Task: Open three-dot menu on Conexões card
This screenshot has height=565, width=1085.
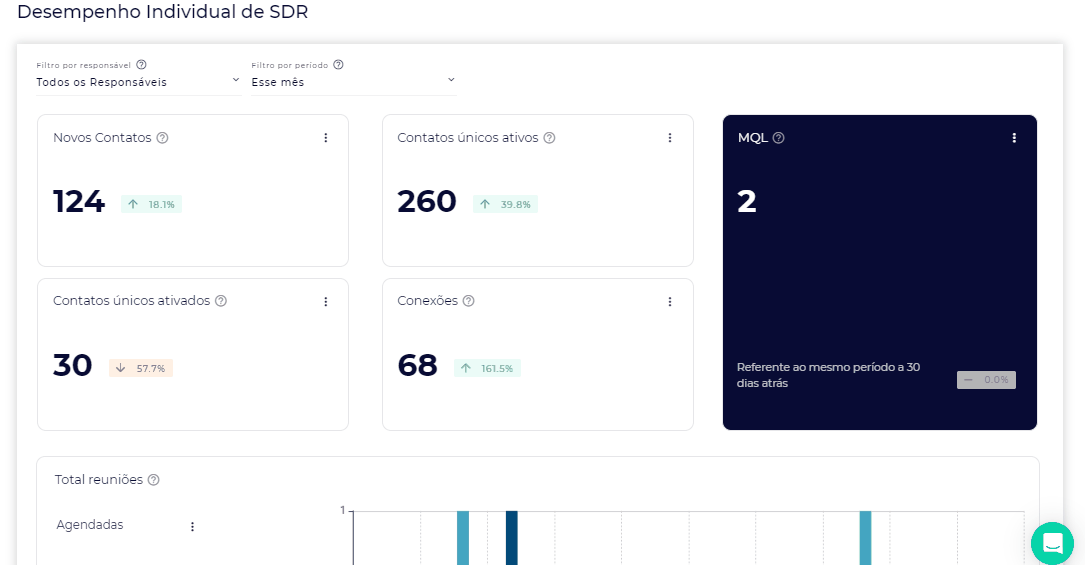Action: 670,301
